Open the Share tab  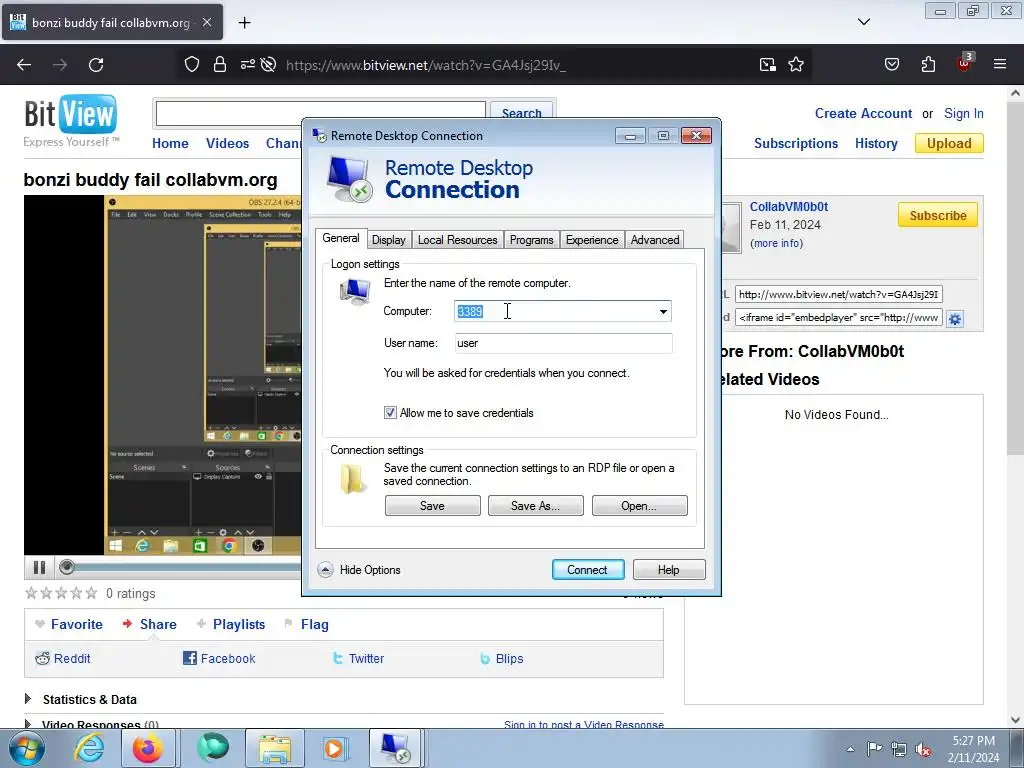150,624
